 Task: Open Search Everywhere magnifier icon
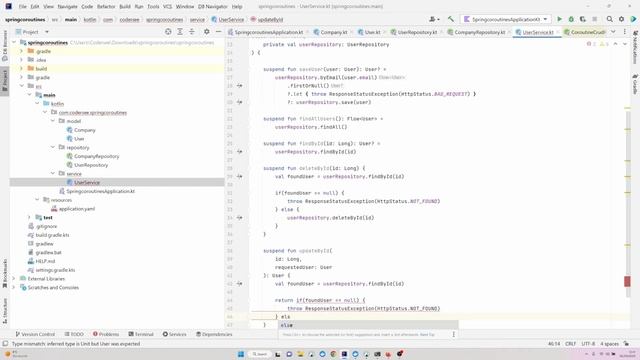click(609, 19)
